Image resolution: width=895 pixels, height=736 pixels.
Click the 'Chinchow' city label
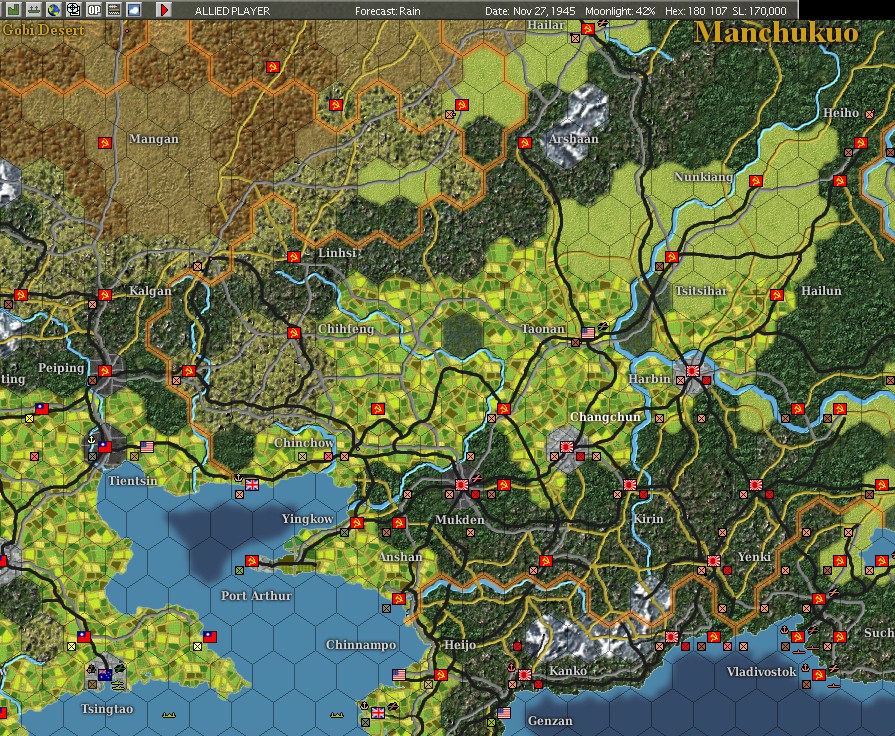304,443
